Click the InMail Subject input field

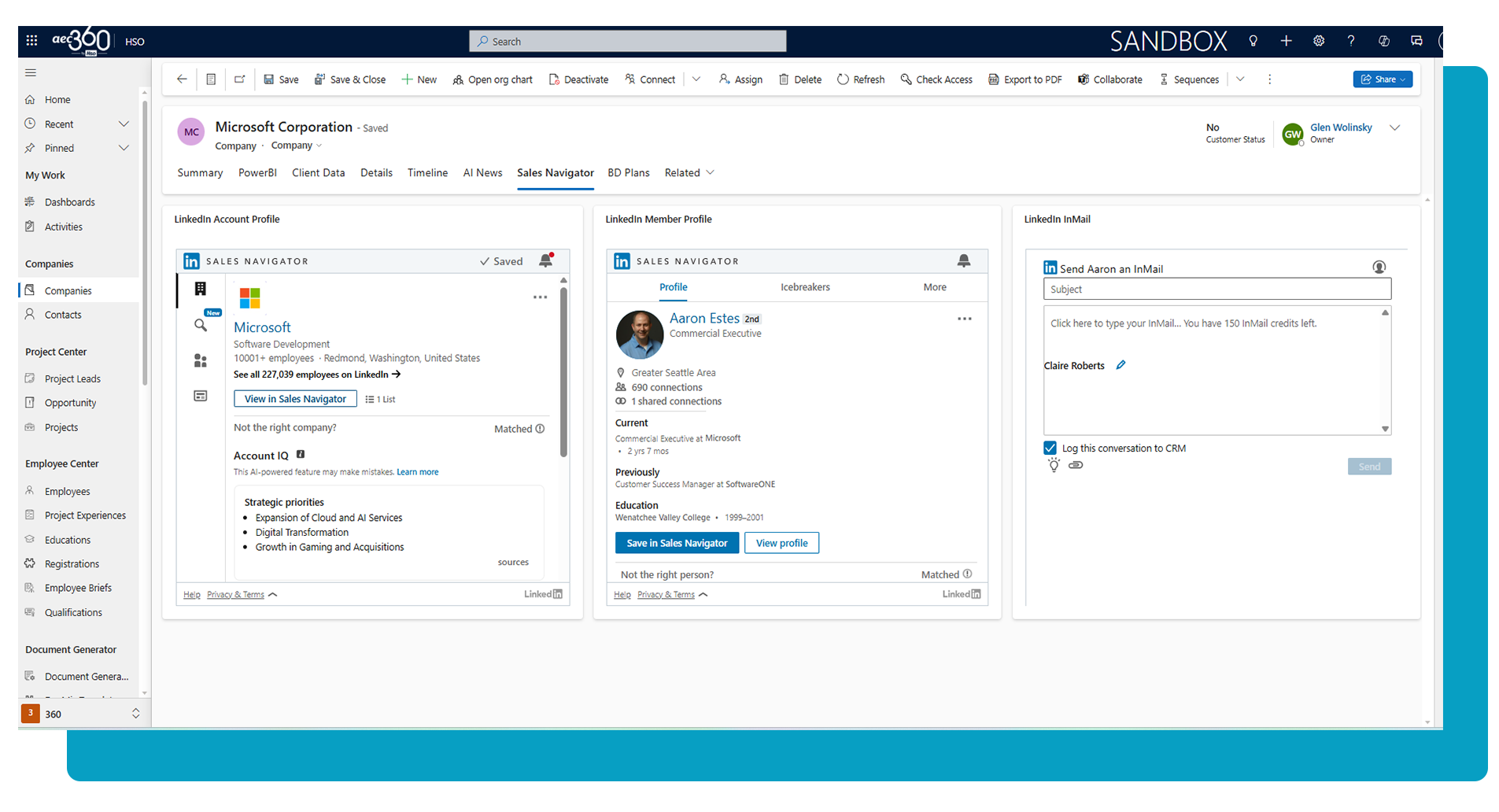click(1217, 289)
